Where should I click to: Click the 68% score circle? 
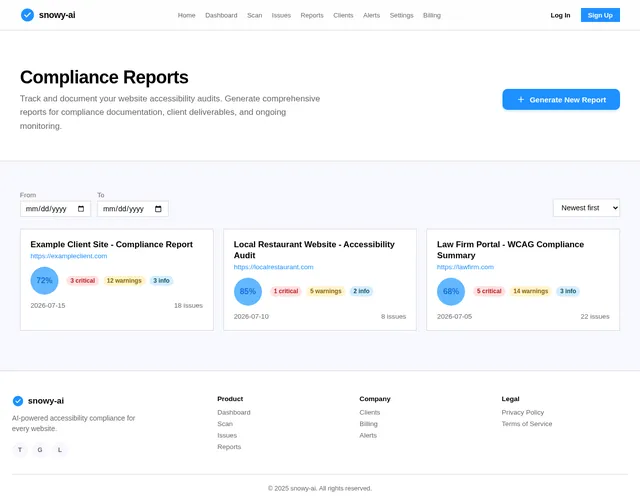coord(451,291)
